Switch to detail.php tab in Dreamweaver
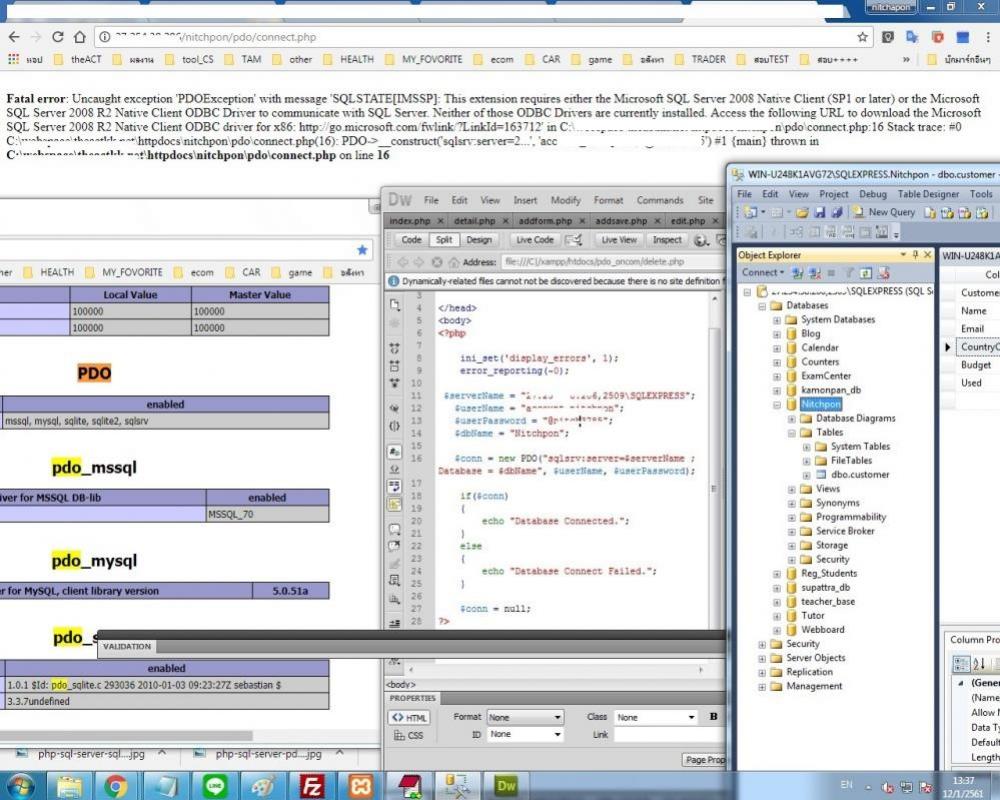Screen dimensions: 1000x800 pos(474,221)
